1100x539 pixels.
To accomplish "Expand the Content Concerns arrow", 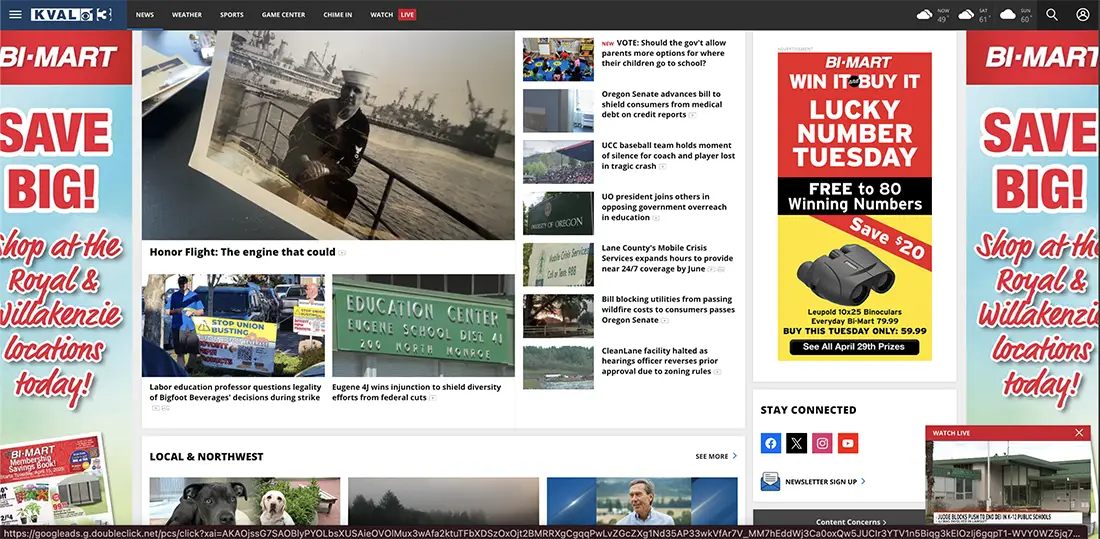I will coord(885,522).
